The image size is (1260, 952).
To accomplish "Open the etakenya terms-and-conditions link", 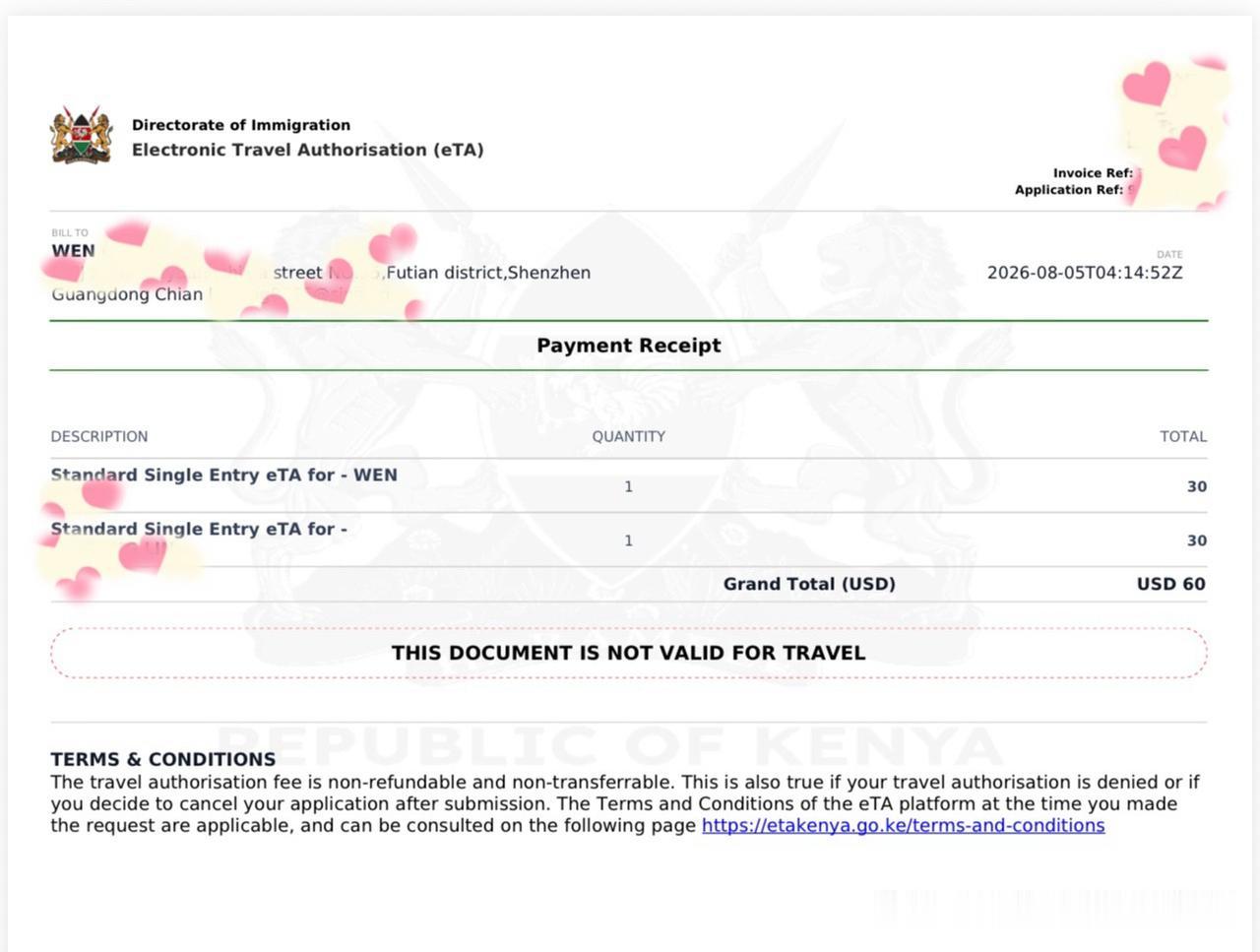I will tap(903, 826).
